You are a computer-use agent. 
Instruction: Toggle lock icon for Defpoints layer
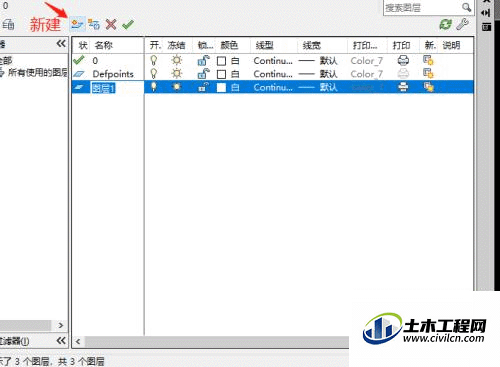(x=203, y=73)
